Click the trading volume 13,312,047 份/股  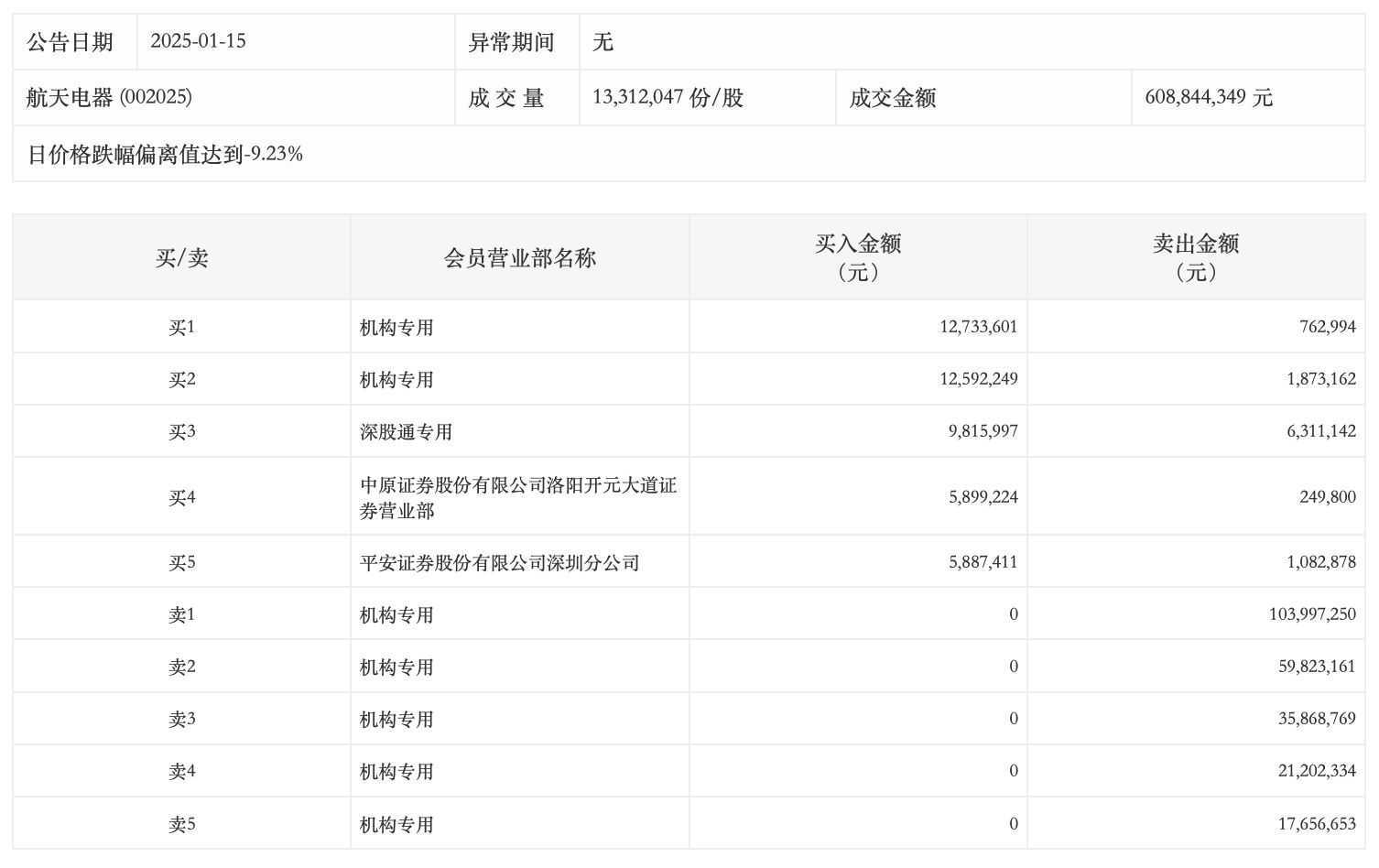pos(668,97)
